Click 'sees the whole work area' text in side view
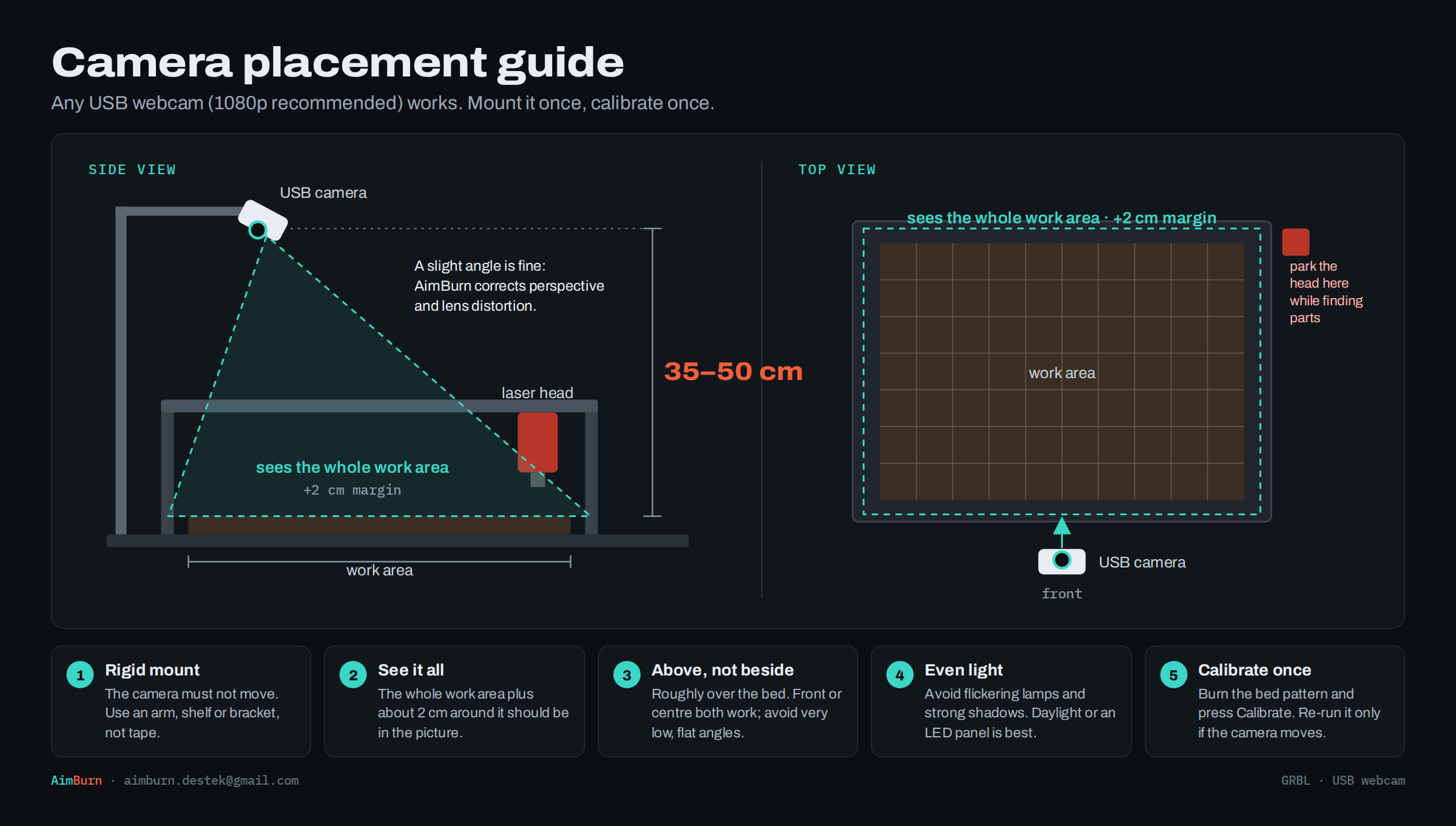 coord(352,467)
